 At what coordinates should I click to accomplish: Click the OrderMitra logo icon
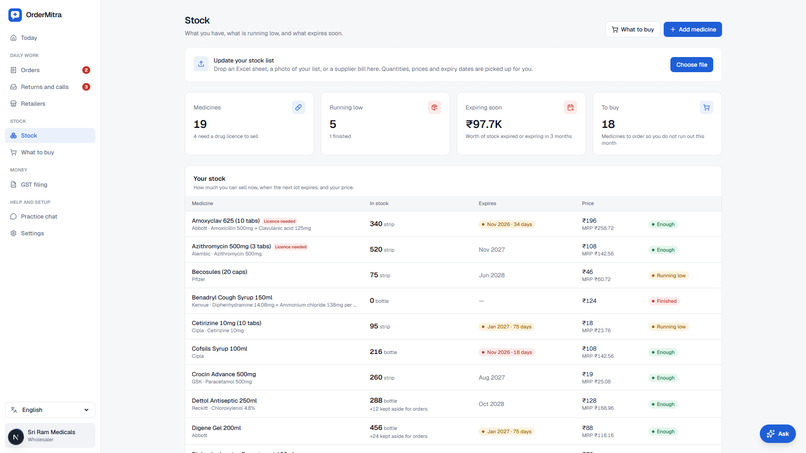click(x=15, y=15)
